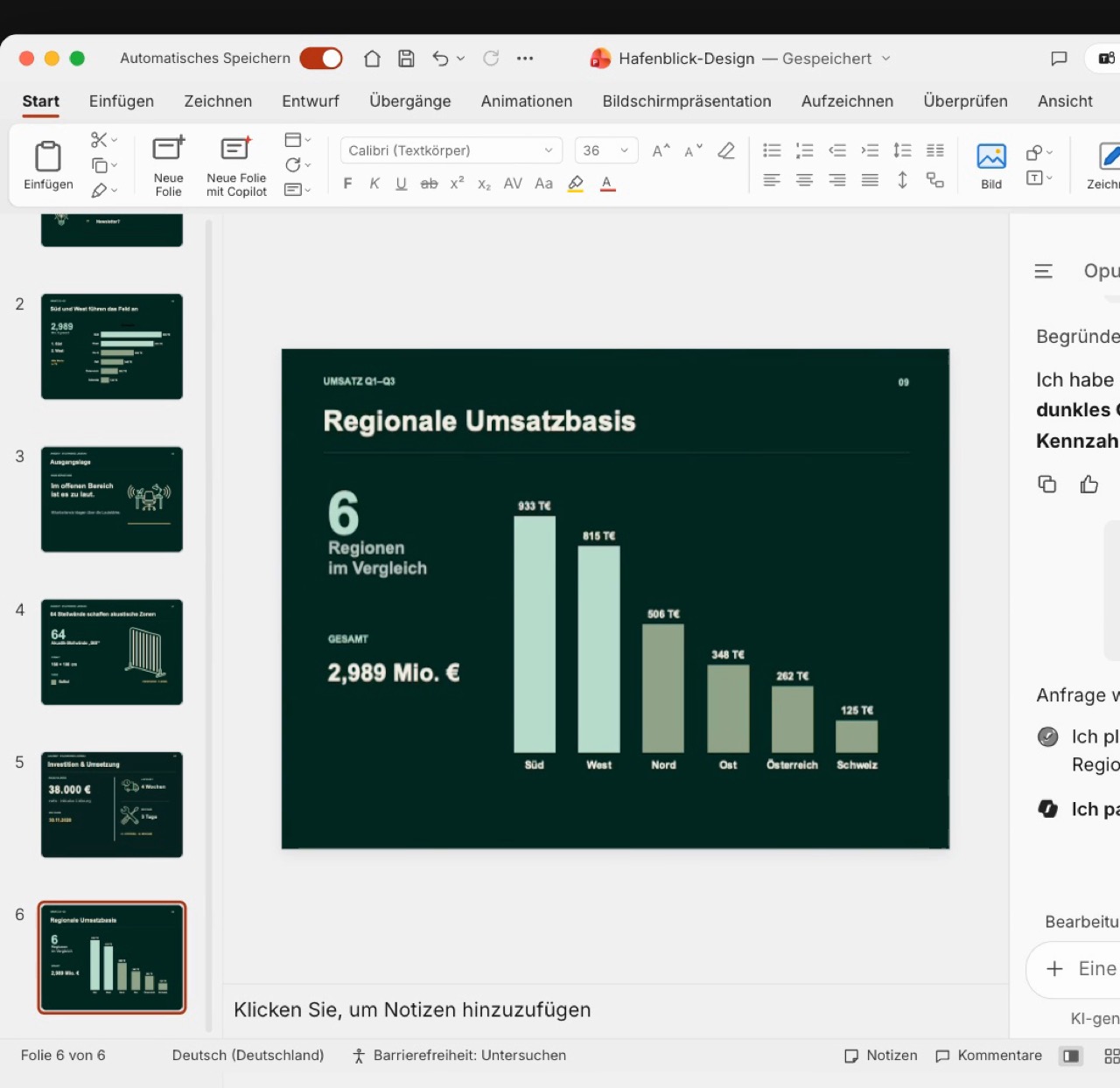Clear formatting with the eraser icon
1120x1088 pixels.
coord(726,150)
